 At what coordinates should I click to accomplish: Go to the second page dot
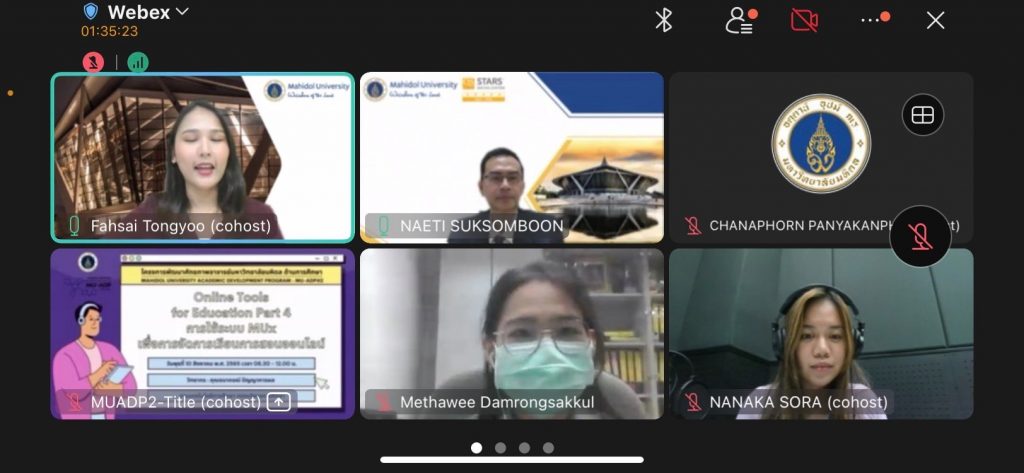coord(500,448)
